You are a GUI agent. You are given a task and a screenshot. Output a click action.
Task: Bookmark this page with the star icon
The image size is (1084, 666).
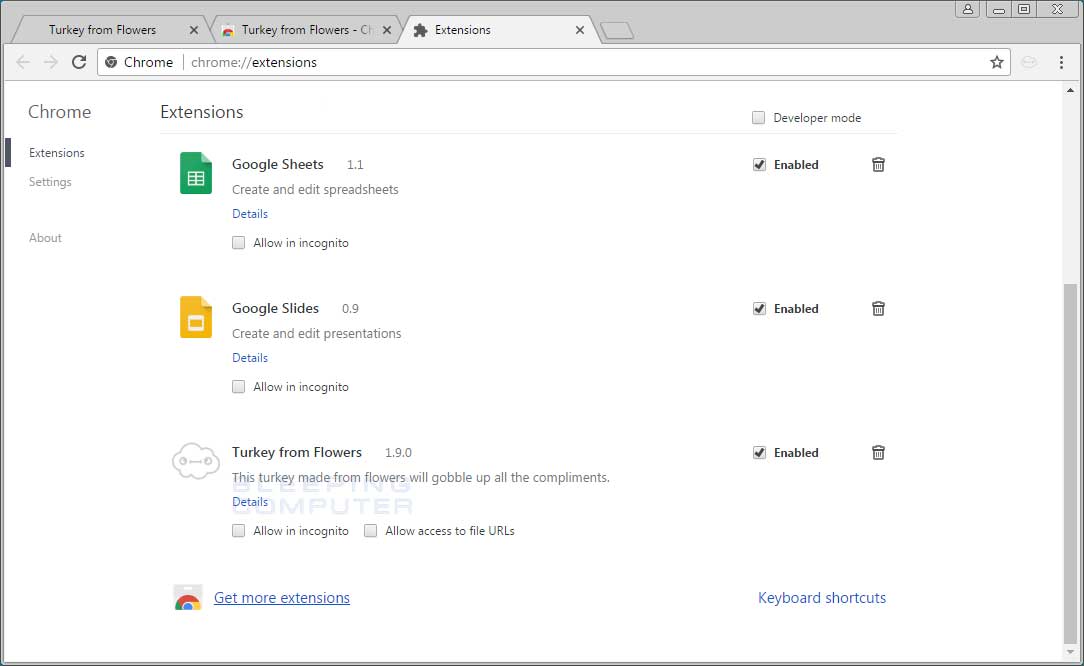pos(996,62)
